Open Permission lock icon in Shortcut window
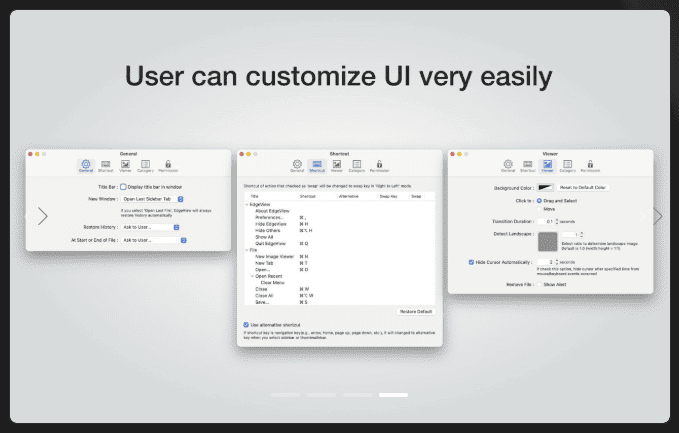The width and height of the screenshot is (679, 433). click(379, 166)
